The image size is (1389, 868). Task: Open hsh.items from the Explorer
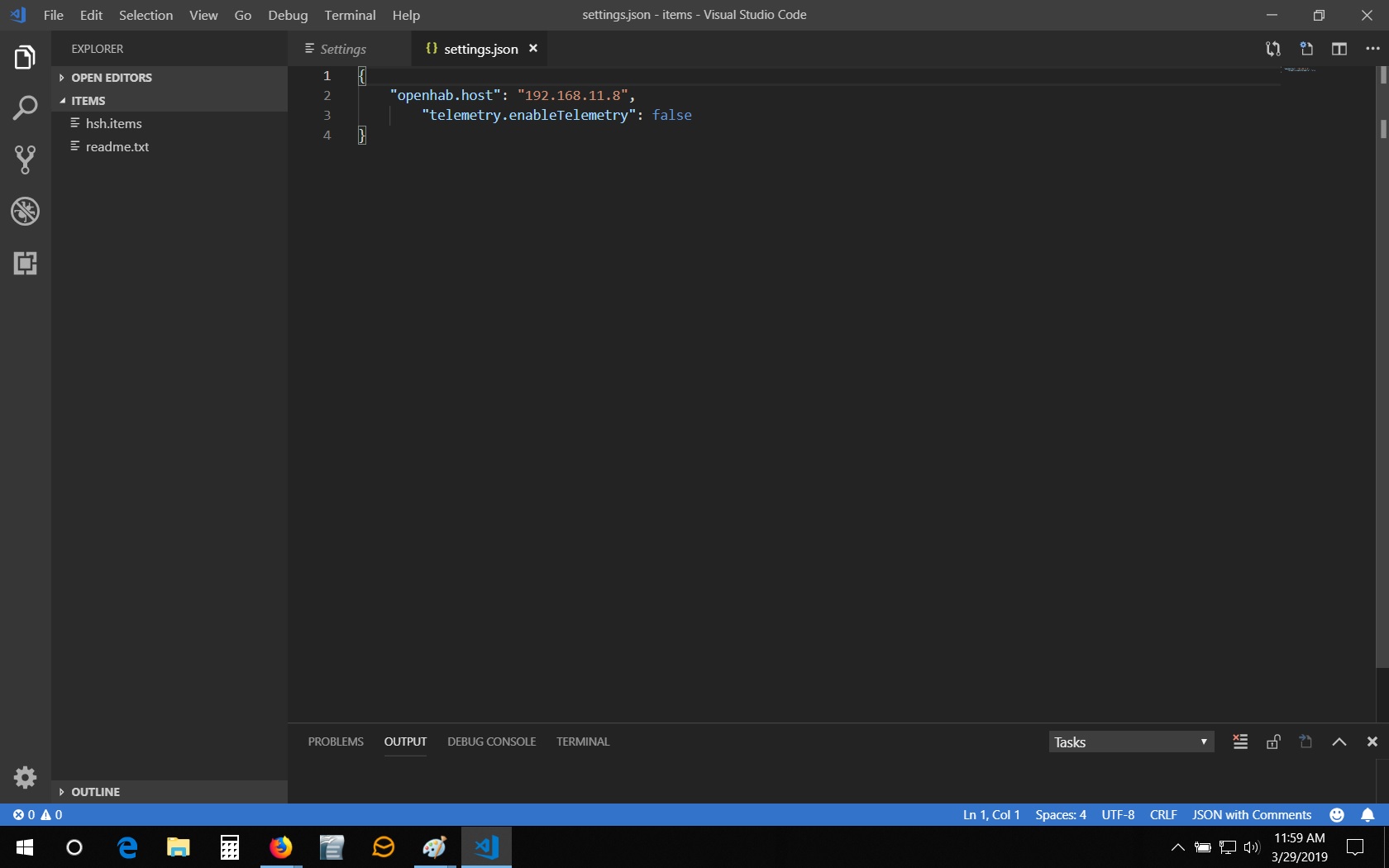(114, 123)
